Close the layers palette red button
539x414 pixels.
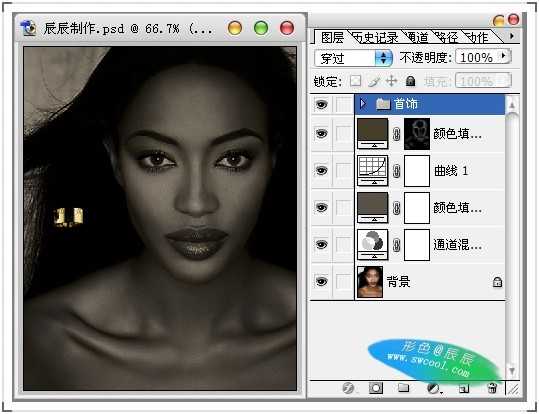(x=514, y=19)
